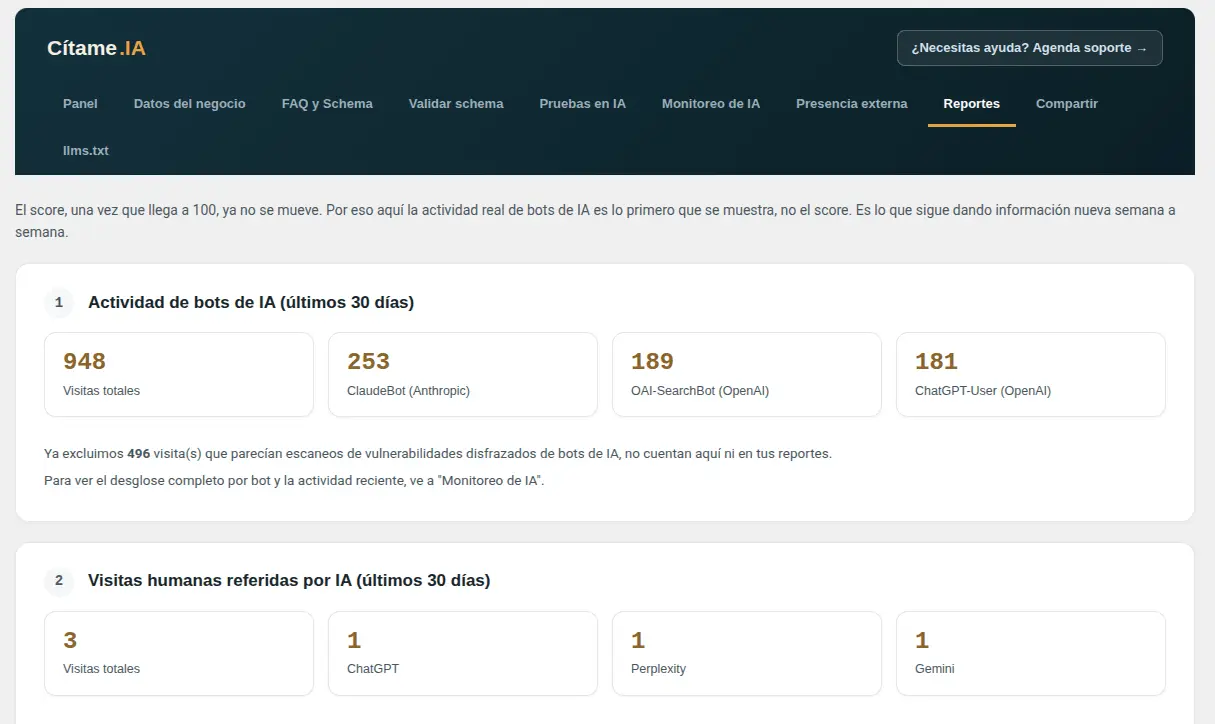
Task: Click the number 189 value
Action: (x=652, y=361)
